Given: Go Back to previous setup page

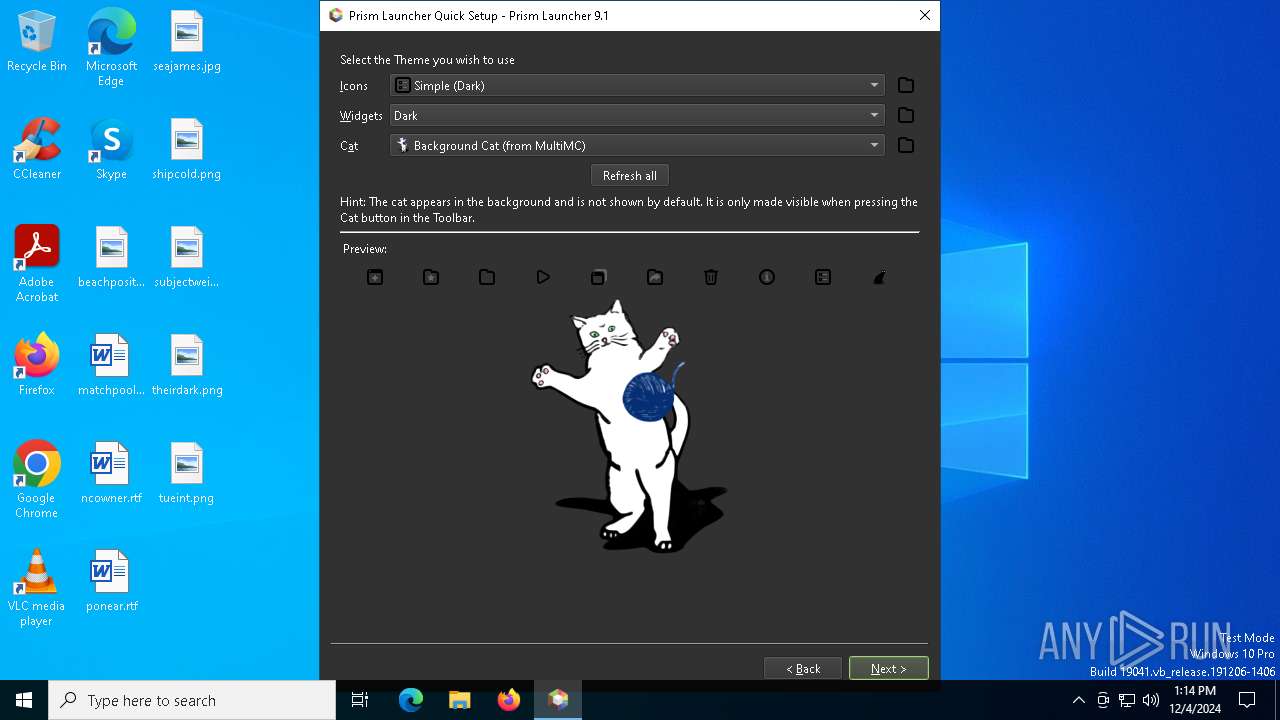Looking at the screenshot, I should pos(803,668).
